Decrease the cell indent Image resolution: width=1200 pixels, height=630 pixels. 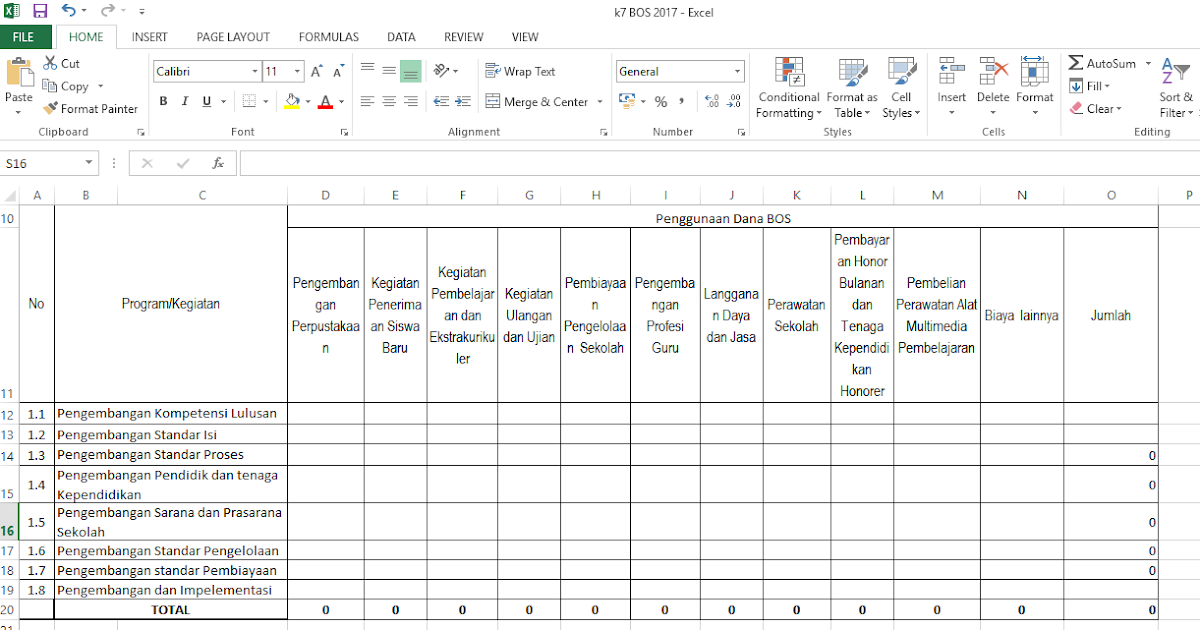441,101
